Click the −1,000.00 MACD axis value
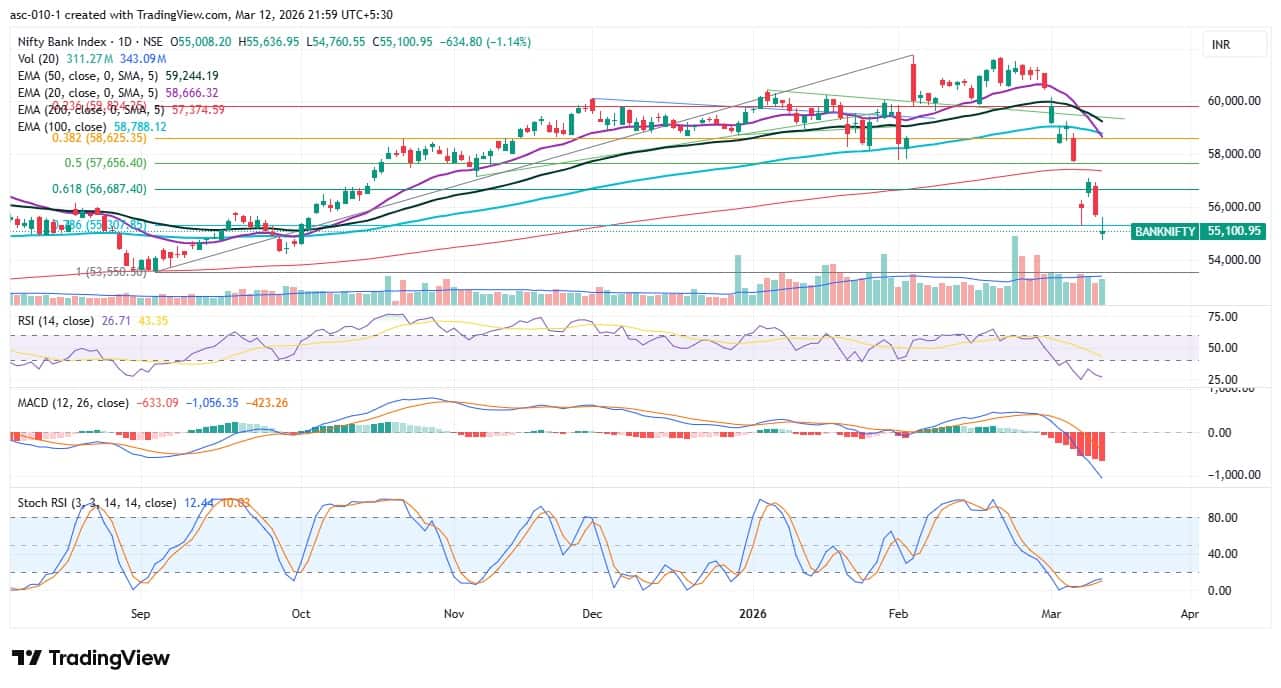This screenshot has width=1281, height=688. 1232,475
